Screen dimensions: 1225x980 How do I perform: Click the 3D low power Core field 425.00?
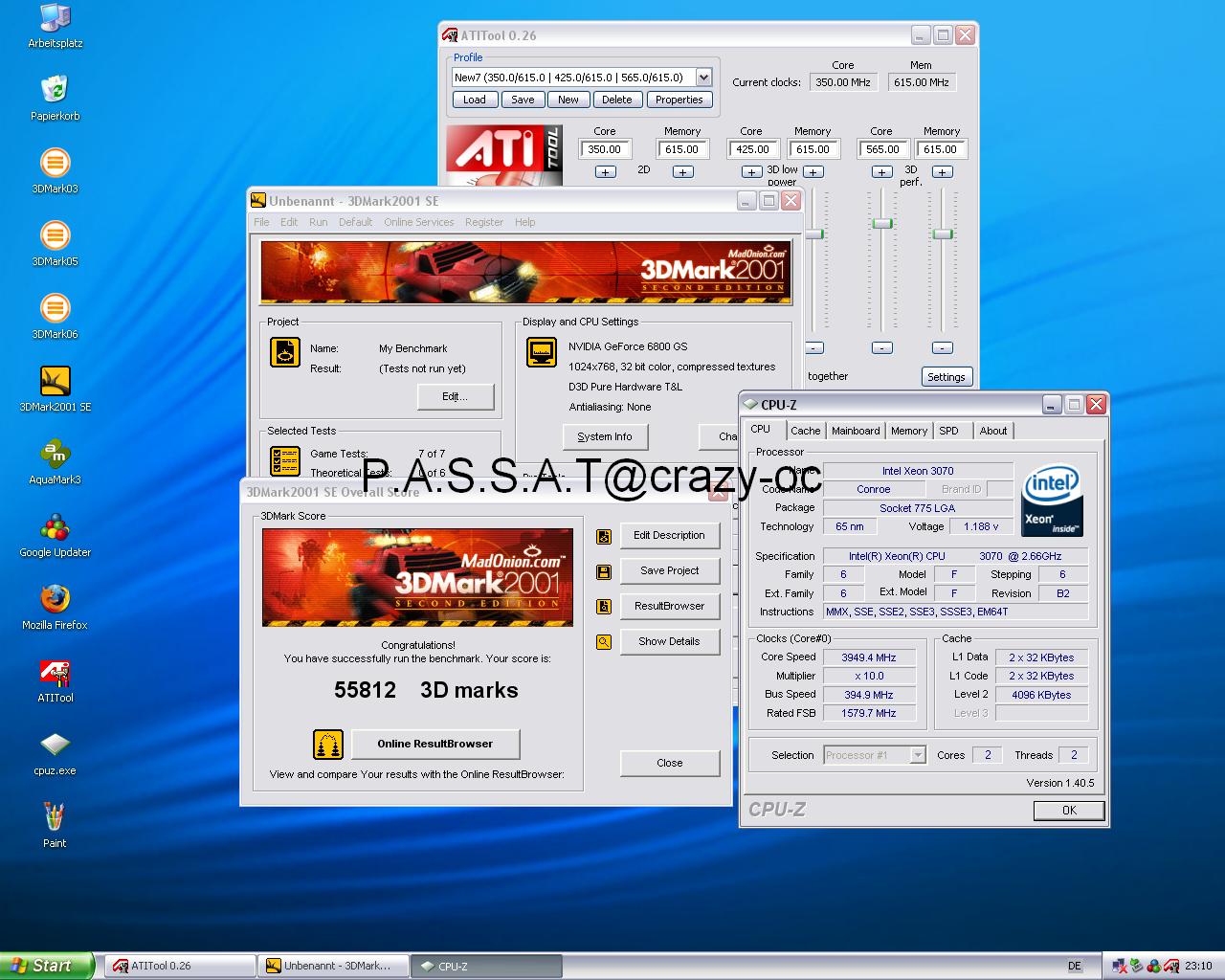coord(752,149)
